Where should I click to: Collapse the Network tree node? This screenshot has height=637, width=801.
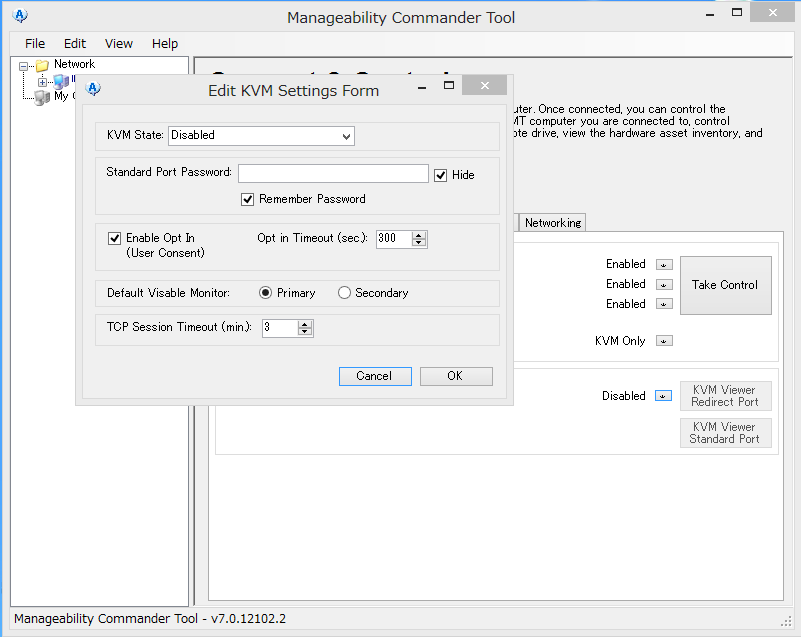click(x=24, y=65)
